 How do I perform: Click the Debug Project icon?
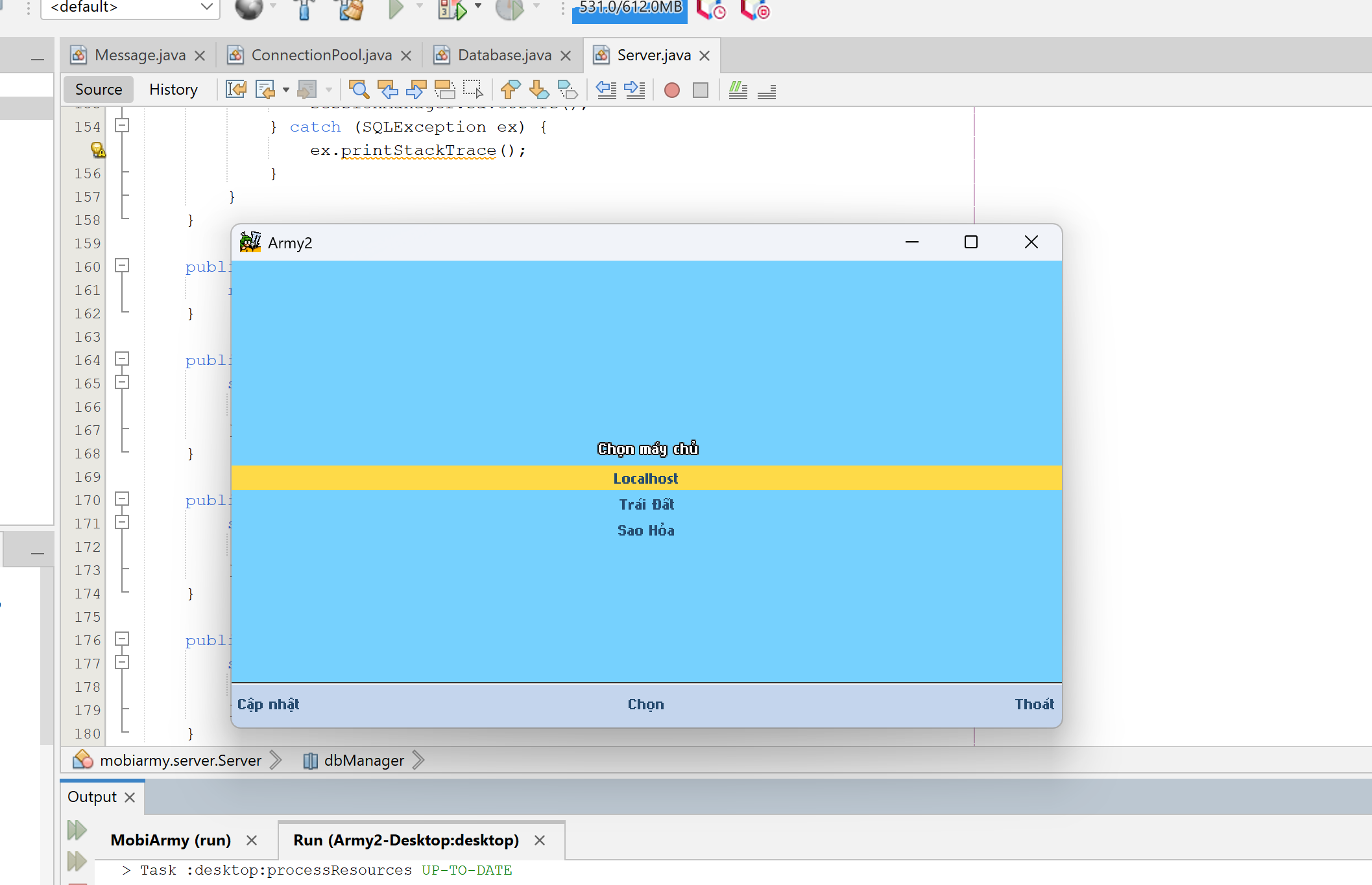pos(452,9)
